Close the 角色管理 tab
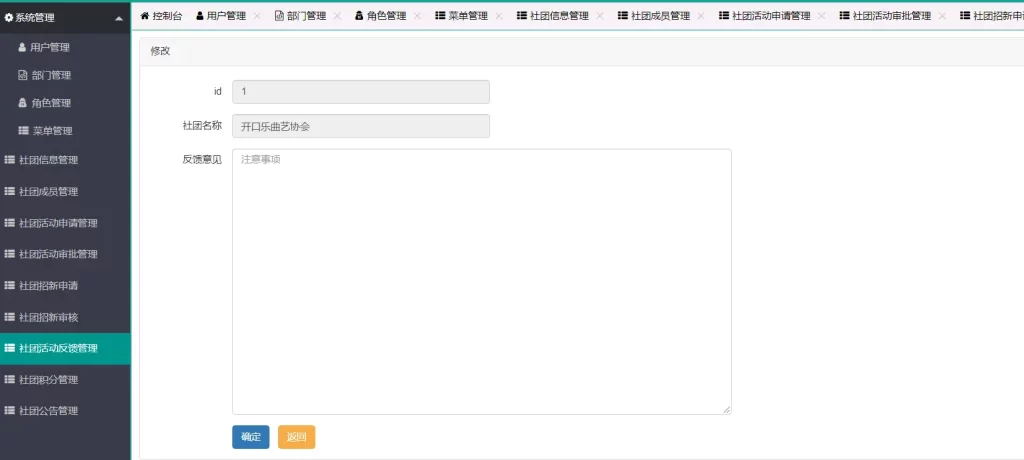1024x460 pixels. [417, 16]
